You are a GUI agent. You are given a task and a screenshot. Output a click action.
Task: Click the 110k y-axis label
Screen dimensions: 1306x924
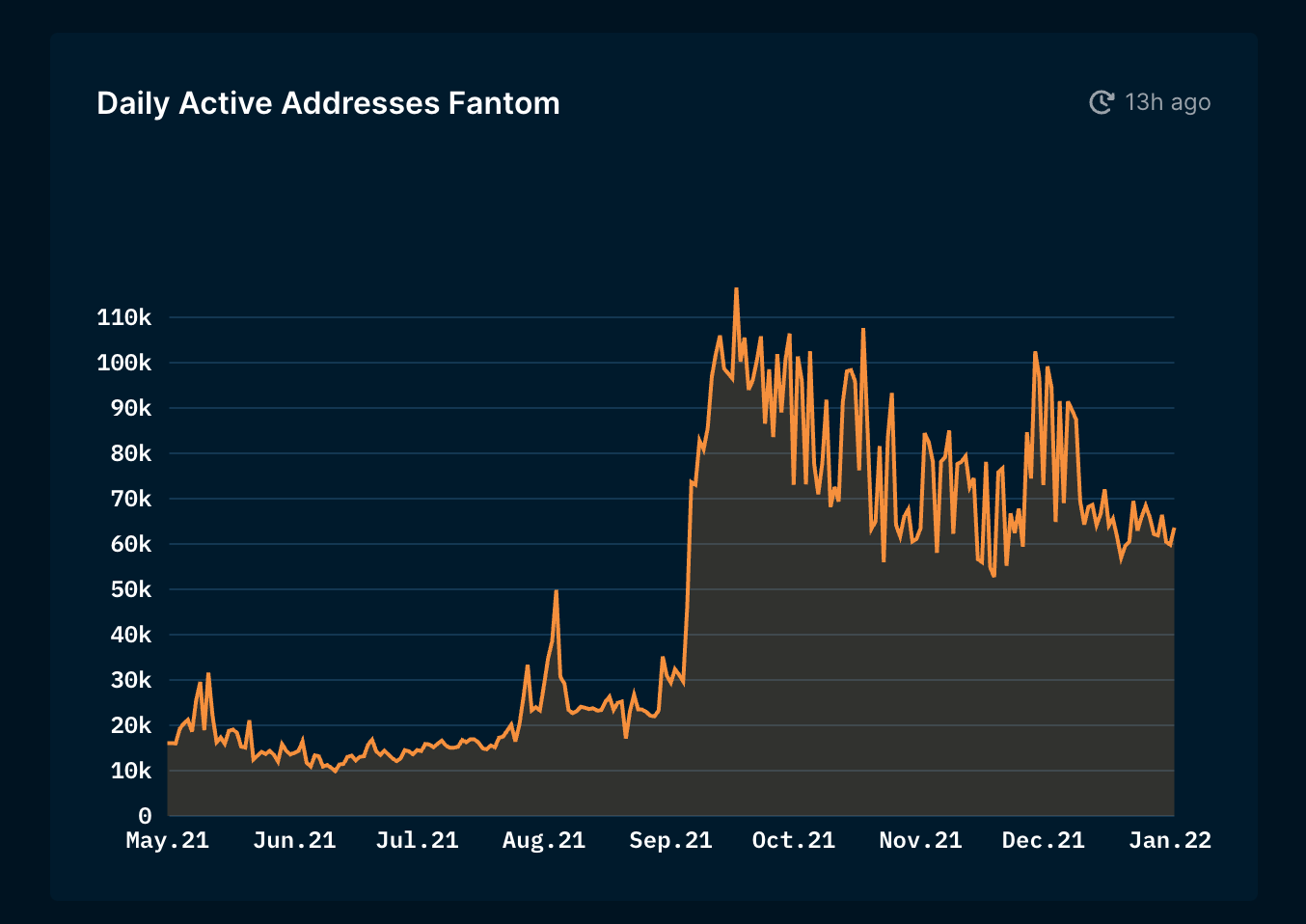124,317
